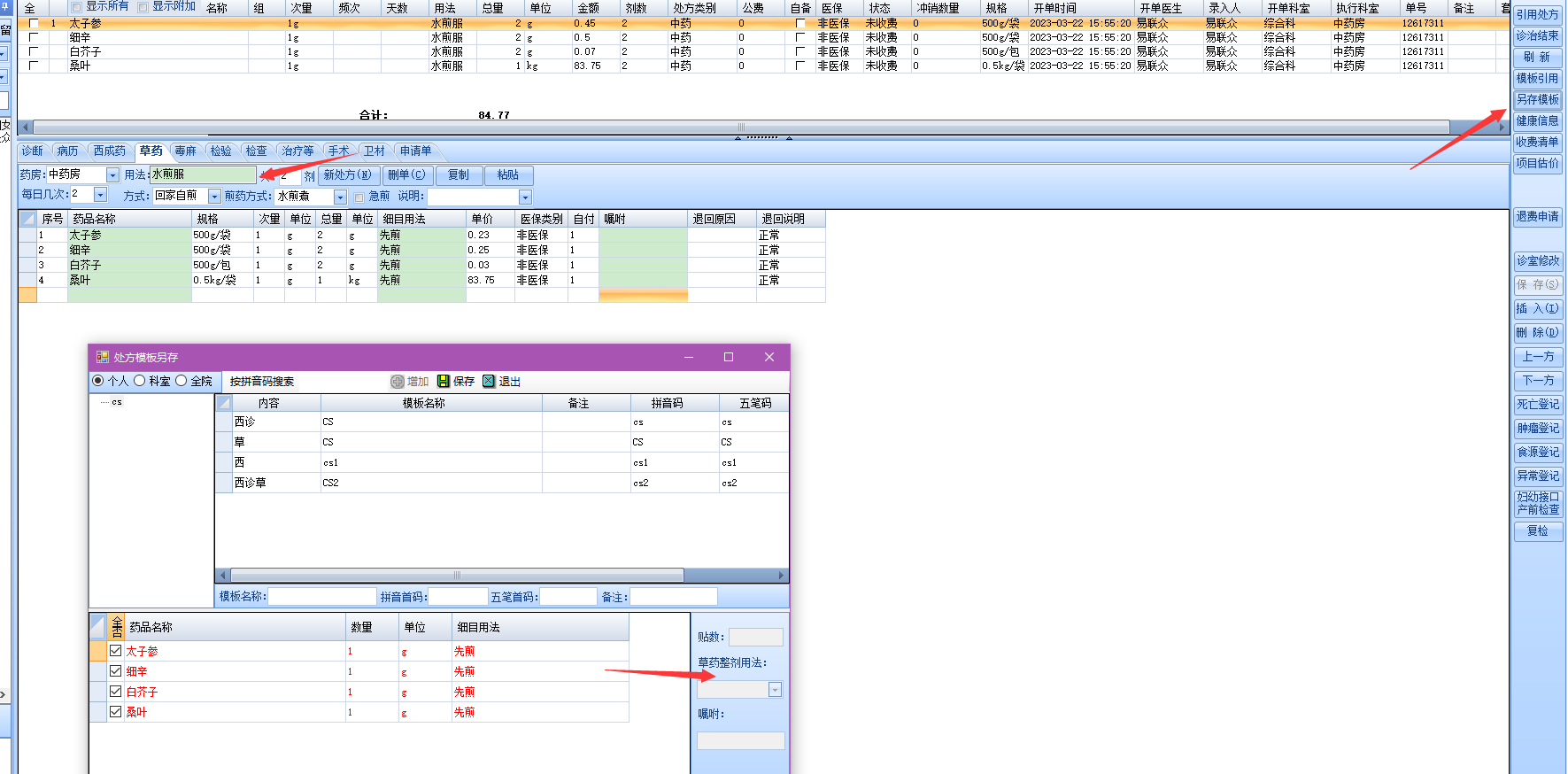Open the 药房 pharmacy dropdown
Viewport: 1568px width, 774px height.
[112, 175]
